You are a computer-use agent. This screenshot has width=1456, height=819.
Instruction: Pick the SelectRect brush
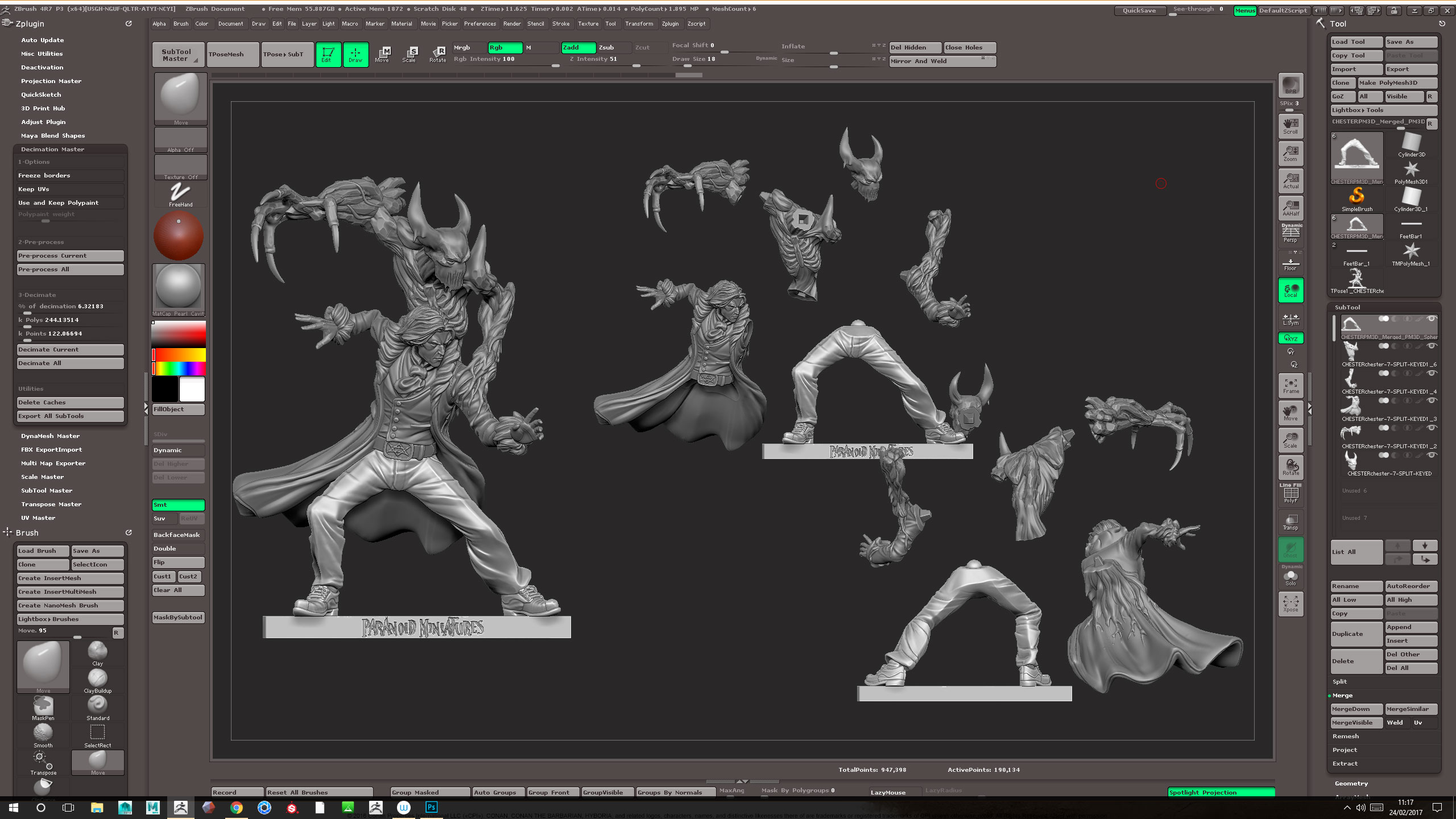tap(98, 735)
